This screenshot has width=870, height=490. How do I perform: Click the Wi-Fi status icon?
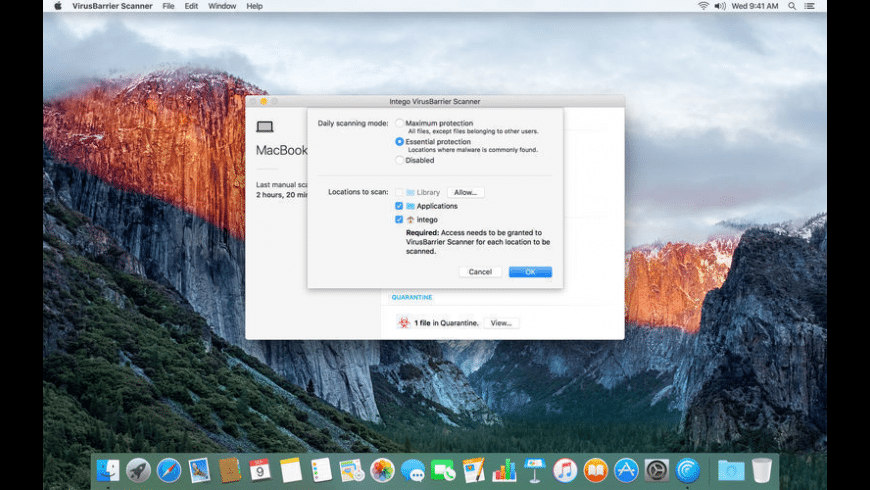703,6
